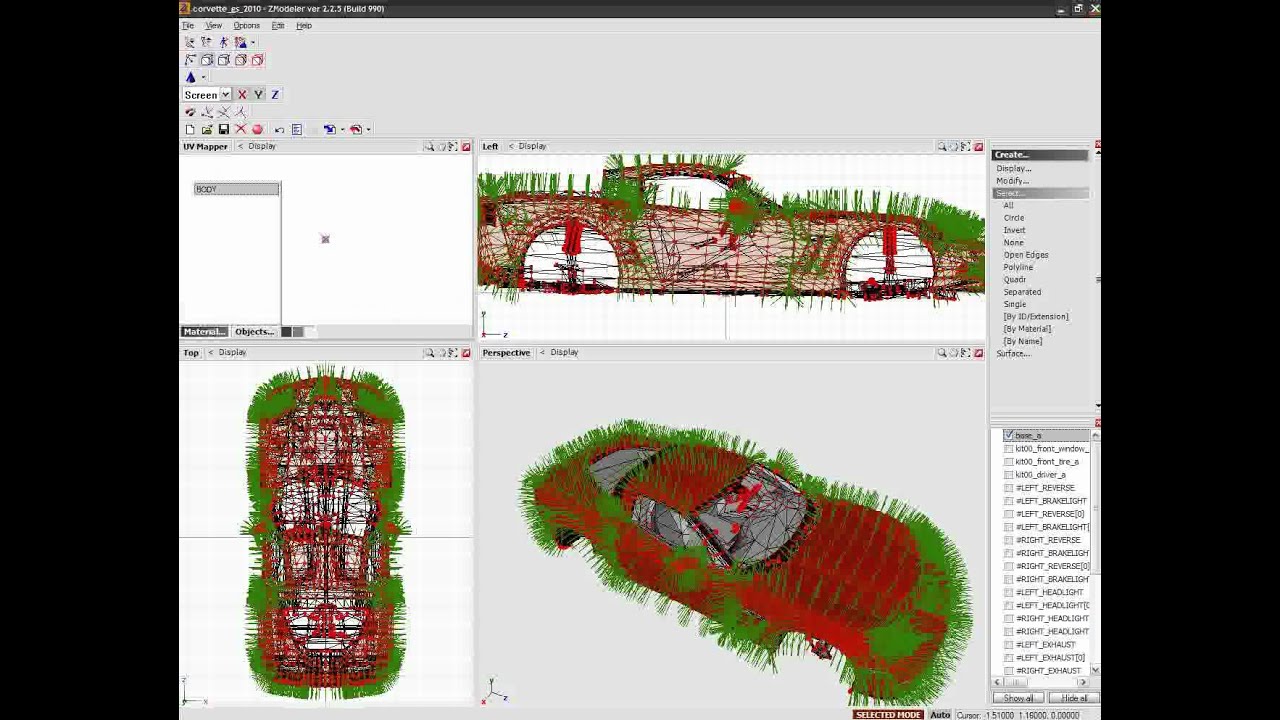
Task: Select the third cube level icon in second toolbar row
Action: [x=224, y=60]
